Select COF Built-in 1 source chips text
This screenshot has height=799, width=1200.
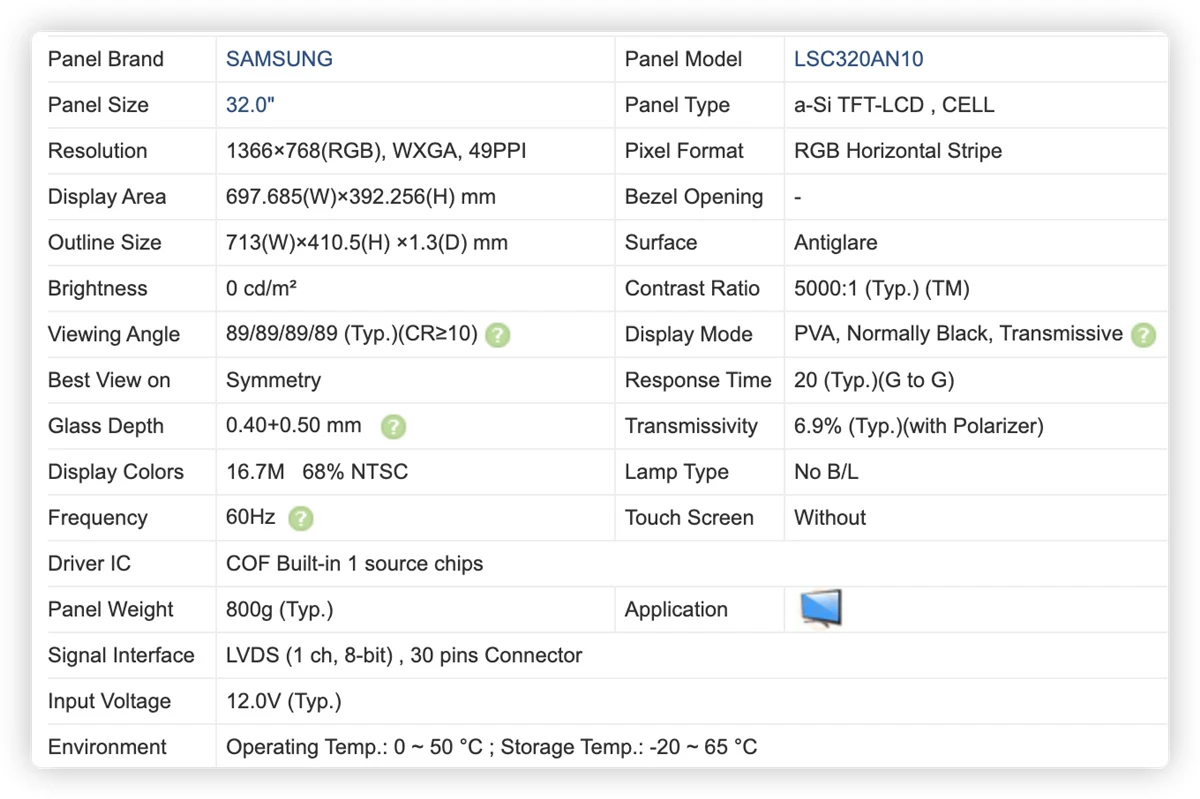coord(355,564)
